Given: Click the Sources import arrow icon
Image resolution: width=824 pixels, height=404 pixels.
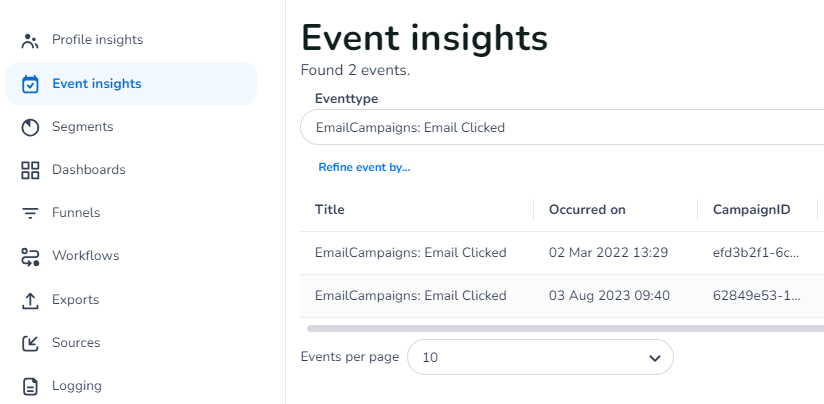Looking at the screenshot, I should [x=30, y=343].
